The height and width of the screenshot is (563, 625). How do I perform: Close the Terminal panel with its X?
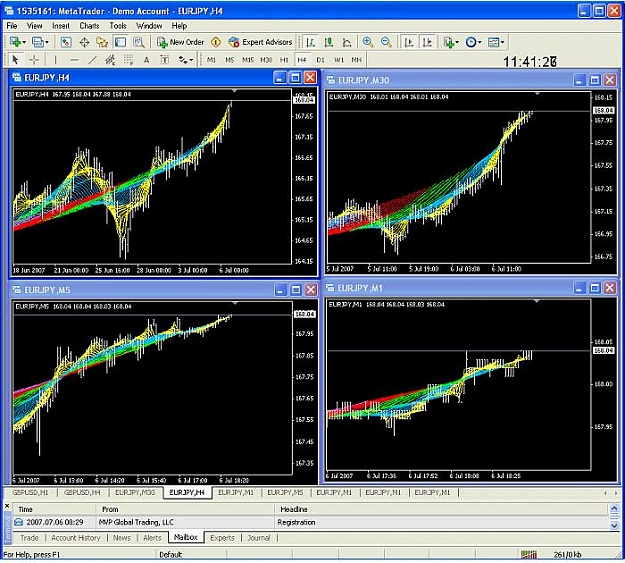(7, 506)
